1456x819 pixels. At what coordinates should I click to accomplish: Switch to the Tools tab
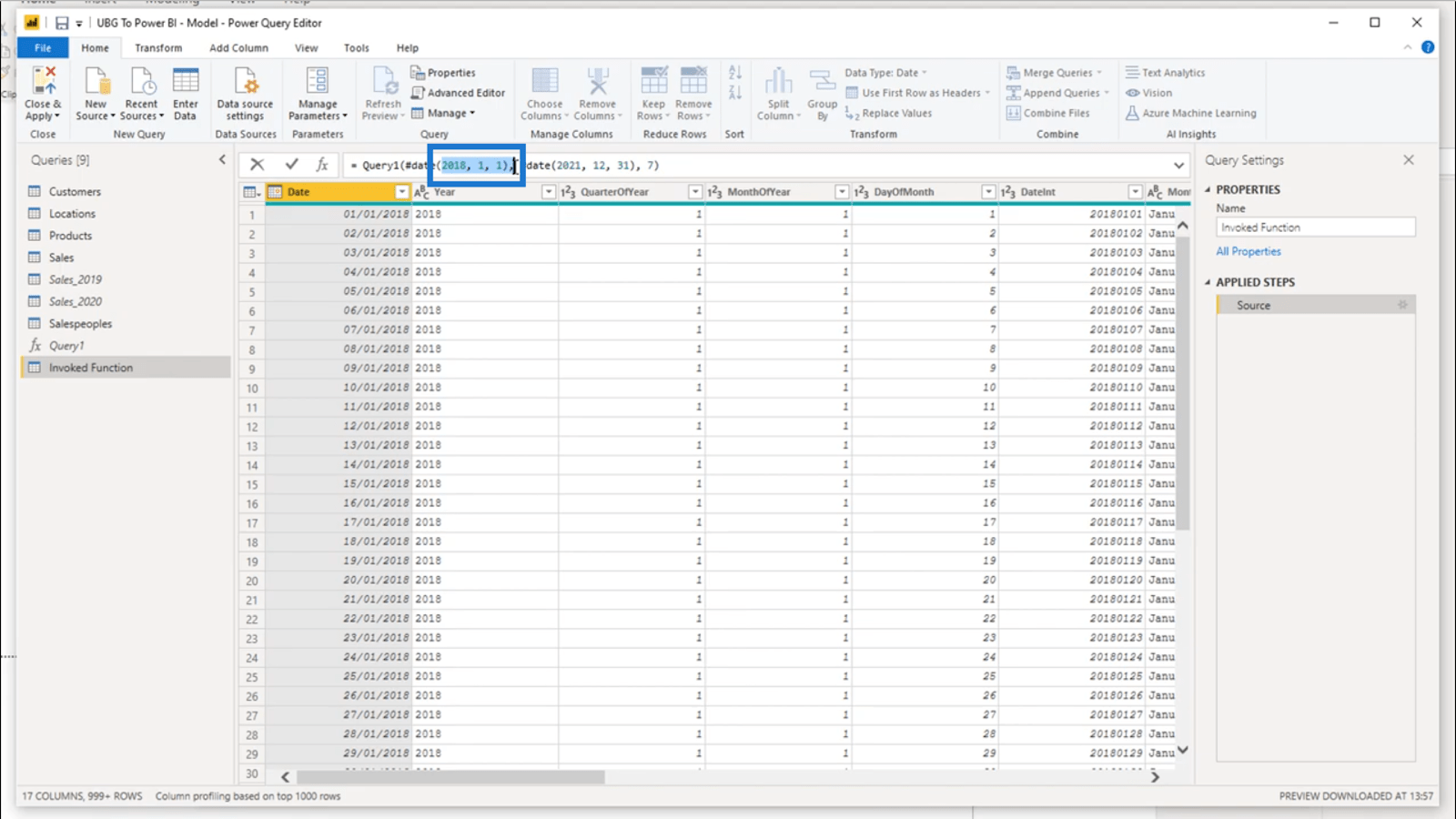pyautogui.click(x=357, y=48)
